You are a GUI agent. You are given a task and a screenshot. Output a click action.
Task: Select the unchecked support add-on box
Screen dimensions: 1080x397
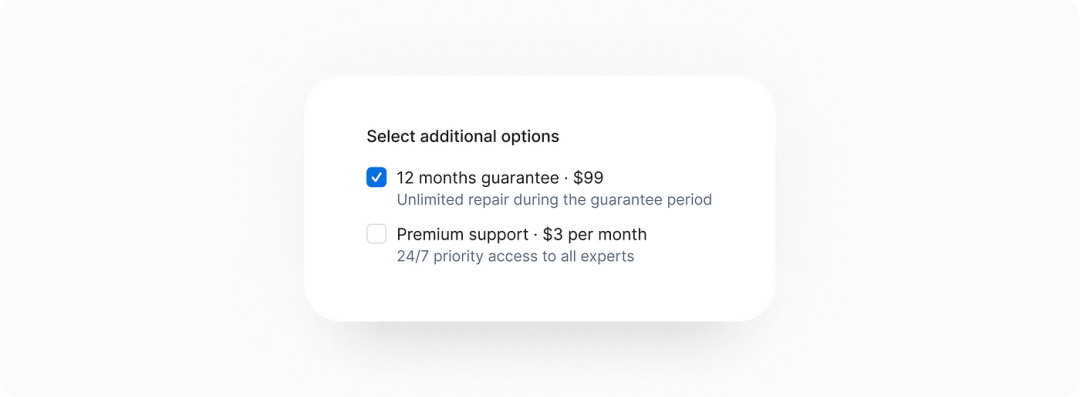coord(376,234)
